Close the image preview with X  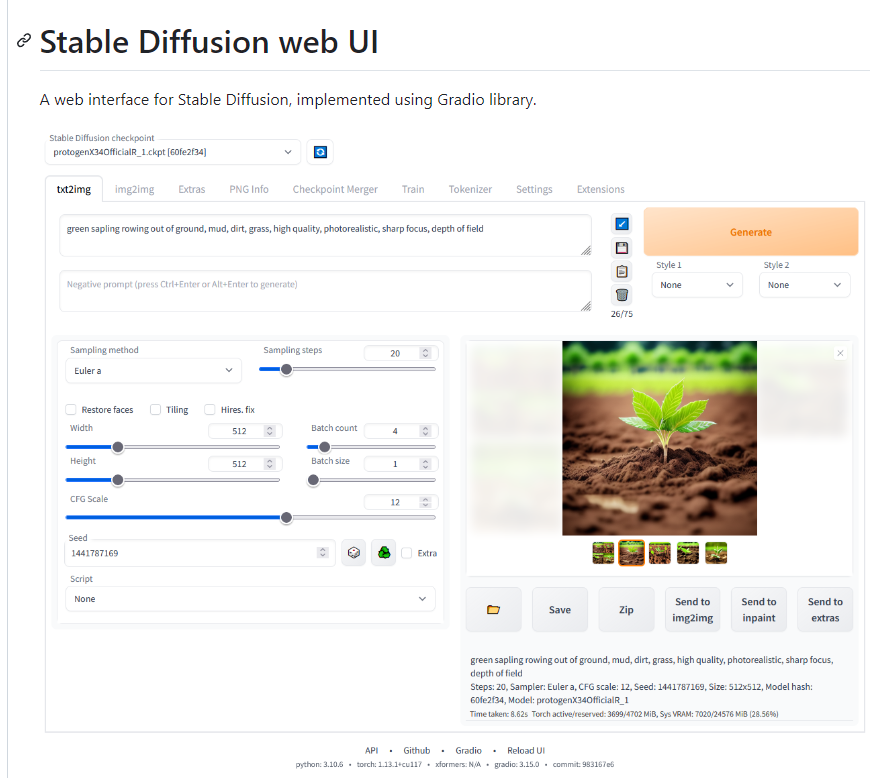[840, 353]
